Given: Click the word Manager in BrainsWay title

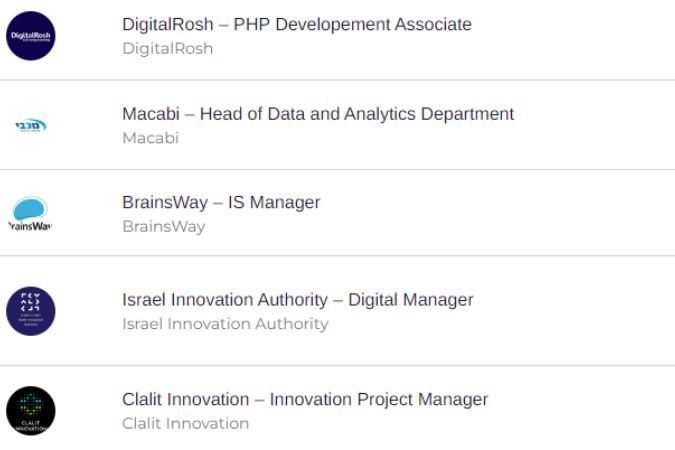Looking at the screenshot, I should coord(285,202).
